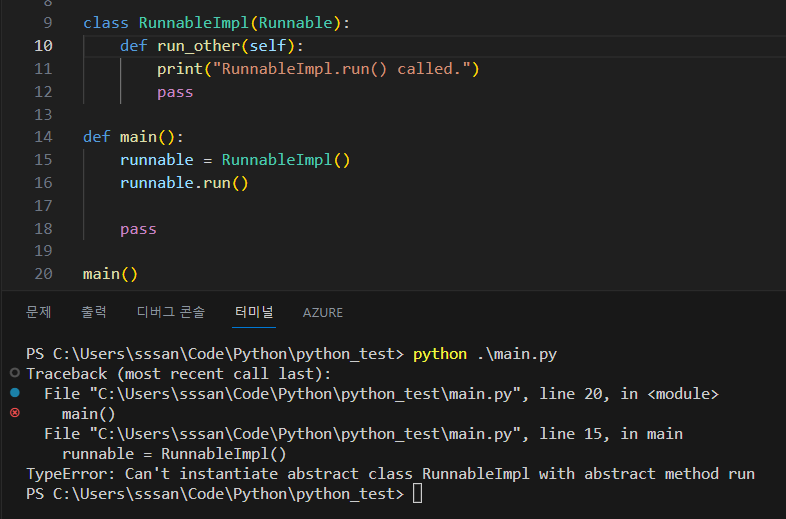Click line number 10 in the gutter
Image resolution: width=786 pixels, height=519 pixels.
pos(43,46)
